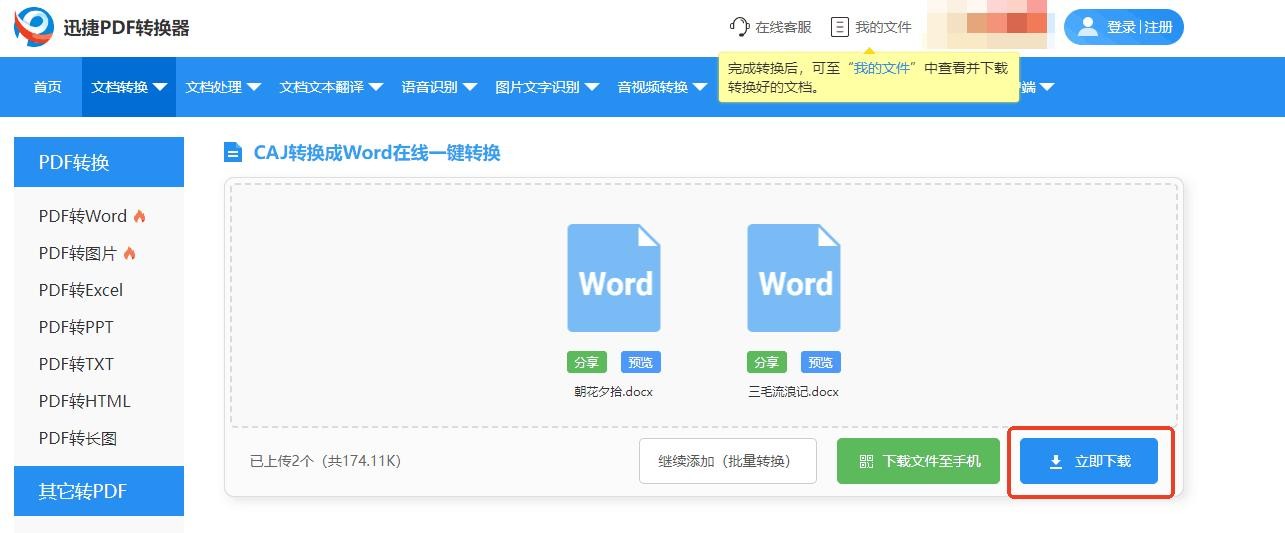Share the 三毛流浪记.docx file
The width and height of the screenshot is (1285, 533).
(766, 362)
